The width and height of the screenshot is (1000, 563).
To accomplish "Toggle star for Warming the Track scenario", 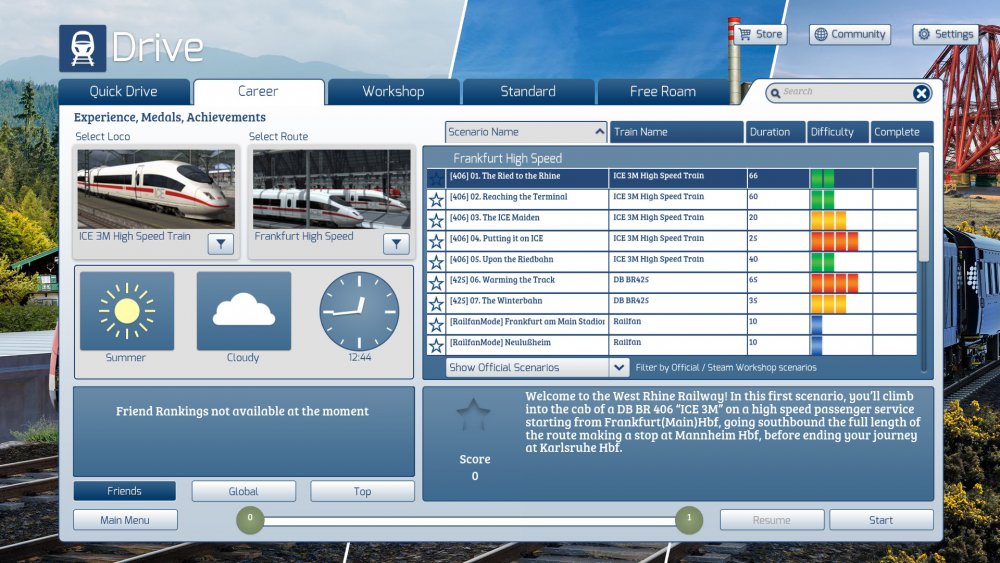I will 436,283.
